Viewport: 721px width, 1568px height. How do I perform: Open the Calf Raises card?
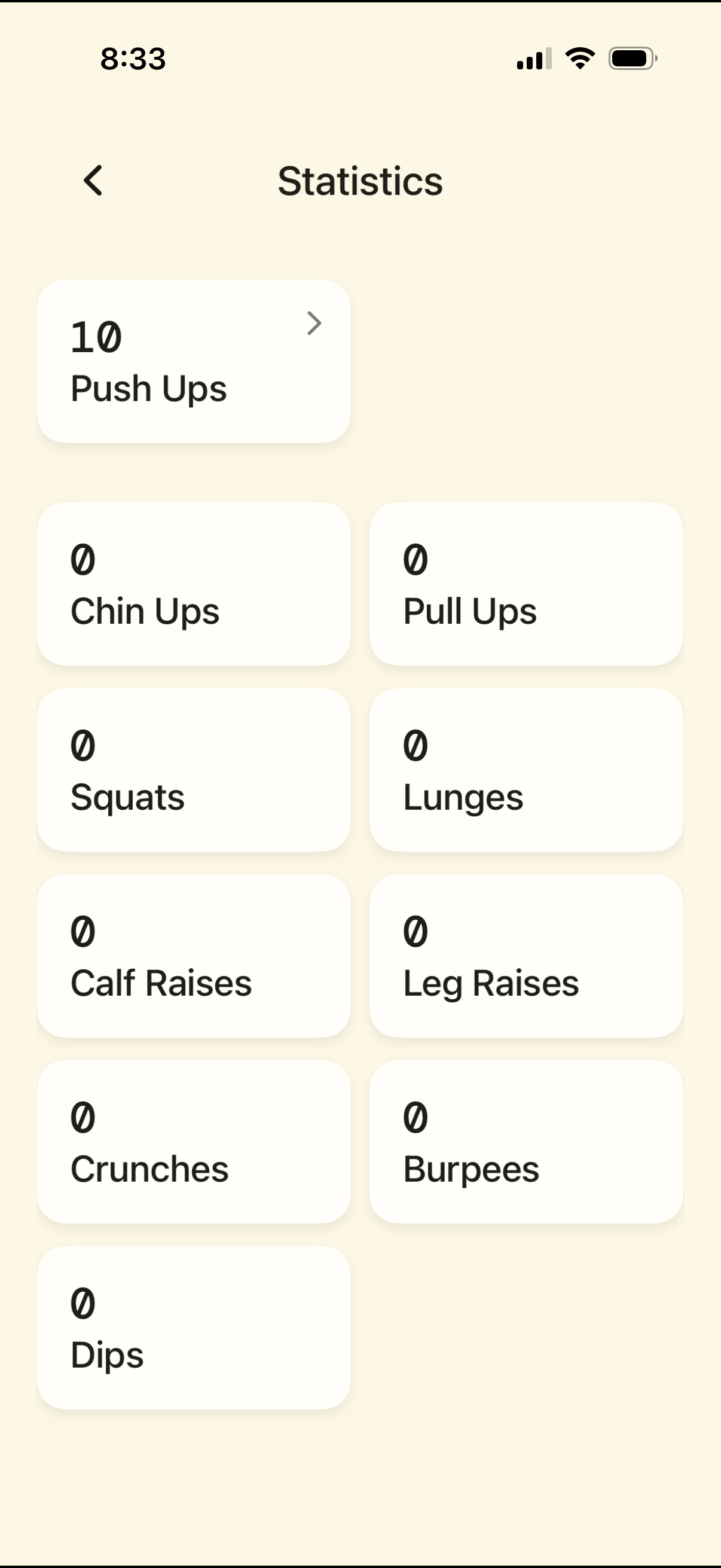click(x=194, y=956)
